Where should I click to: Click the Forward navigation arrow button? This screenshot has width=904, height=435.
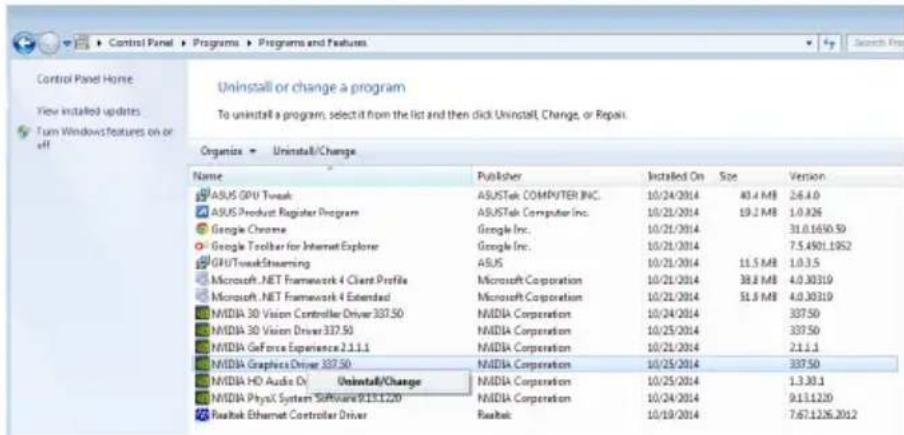click(x=48, y=43)
